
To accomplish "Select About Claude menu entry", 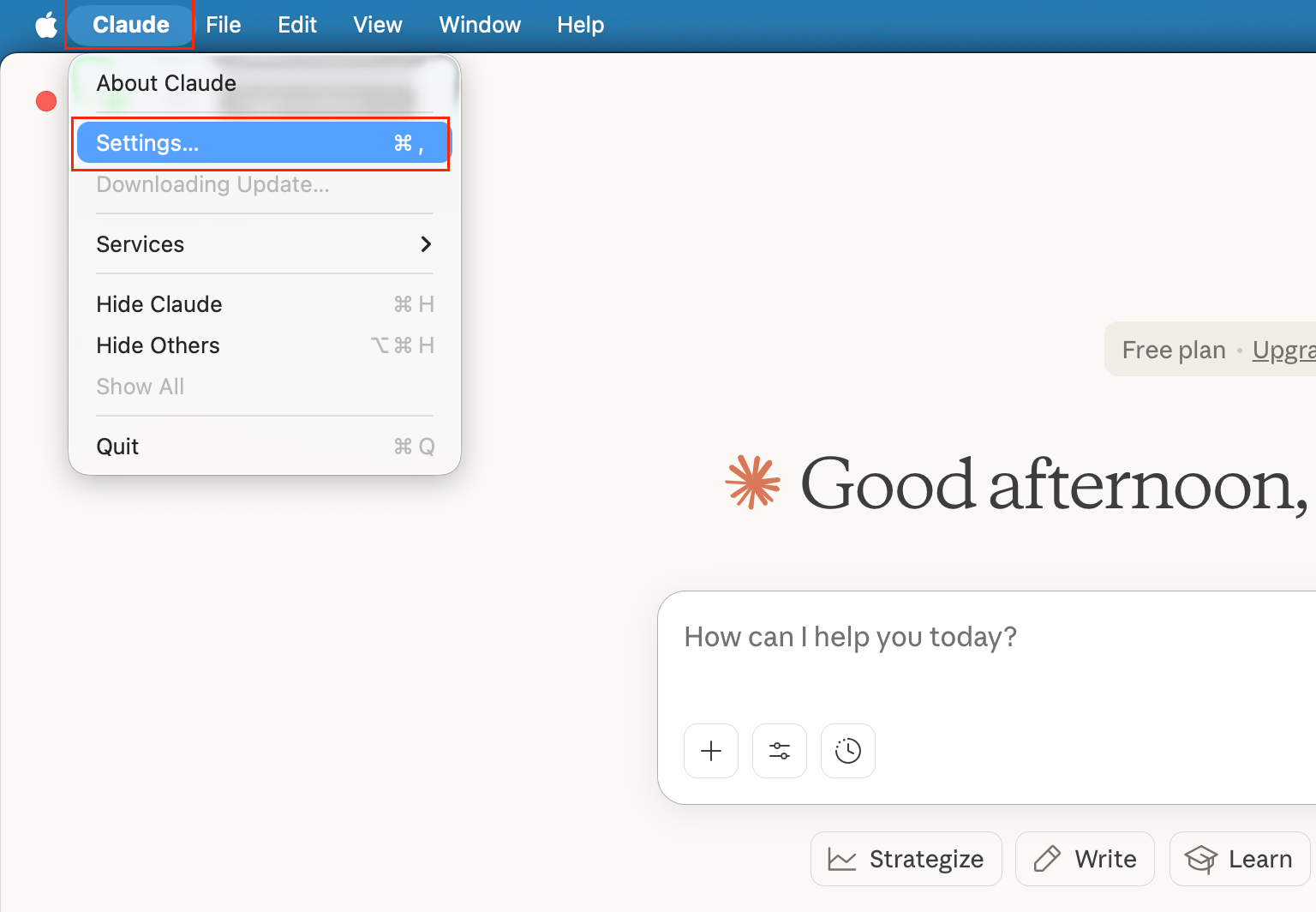I will tap(265, 83).
